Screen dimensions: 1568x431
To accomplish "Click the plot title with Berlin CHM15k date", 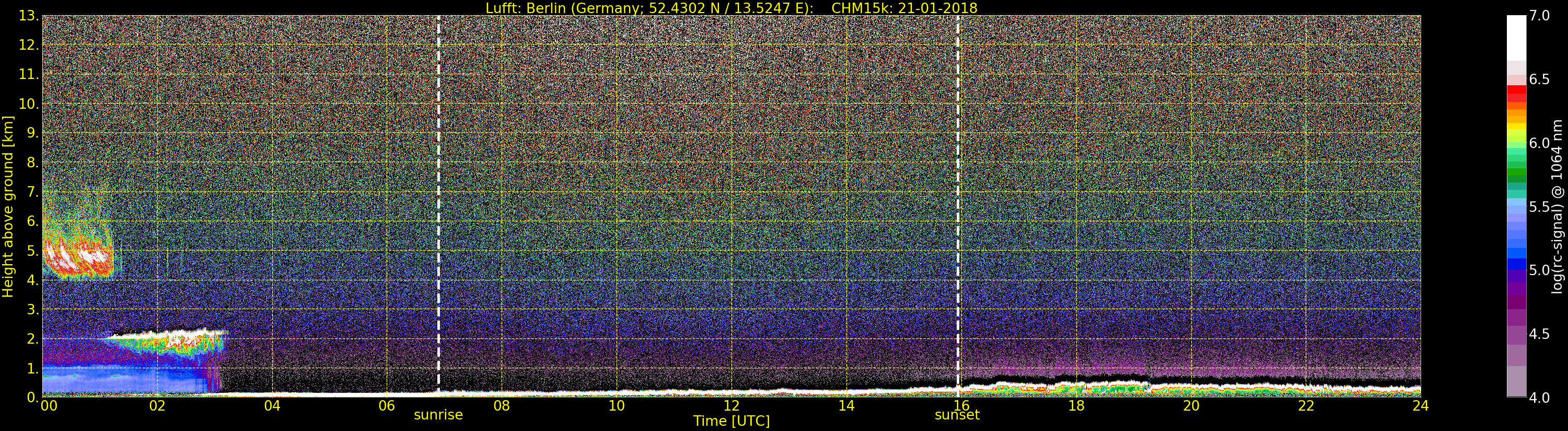I will [x=731, y=8].
